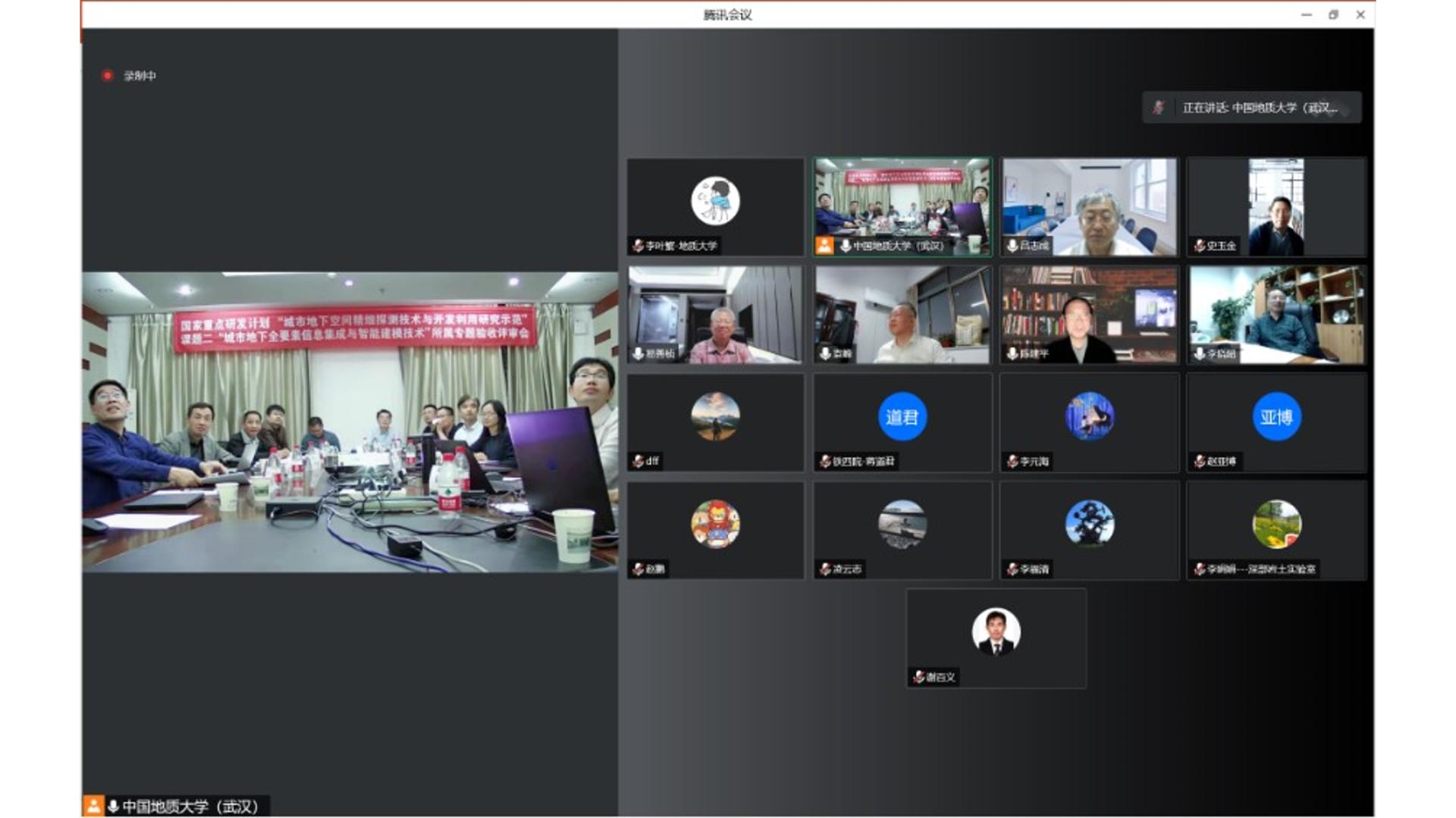Click the 道君 blue avatar circle
This screenshot has width=1456, height=818.
[x=902, y=416]
